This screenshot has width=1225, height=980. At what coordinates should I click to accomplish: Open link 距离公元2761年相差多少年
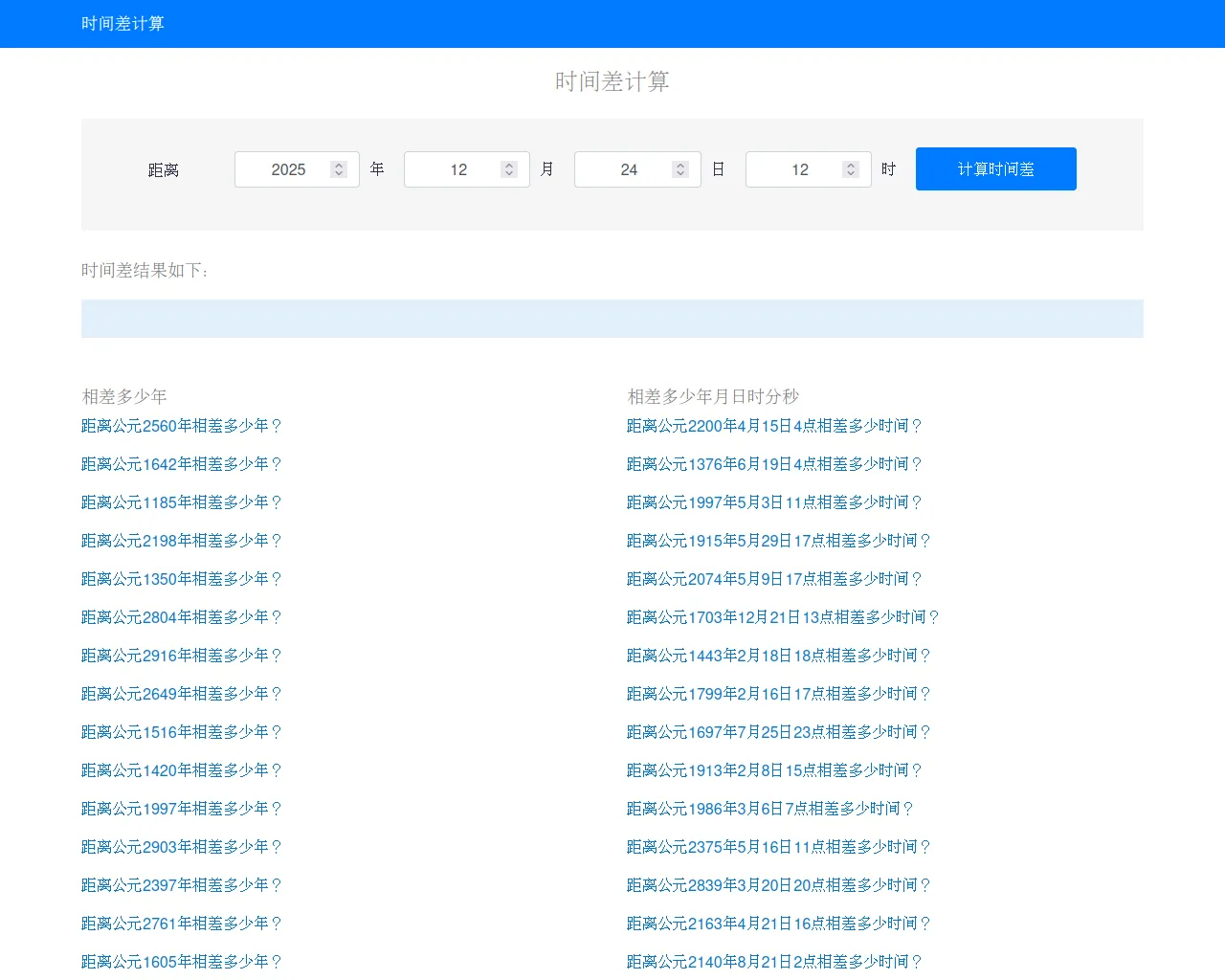[x=182, y=924]
